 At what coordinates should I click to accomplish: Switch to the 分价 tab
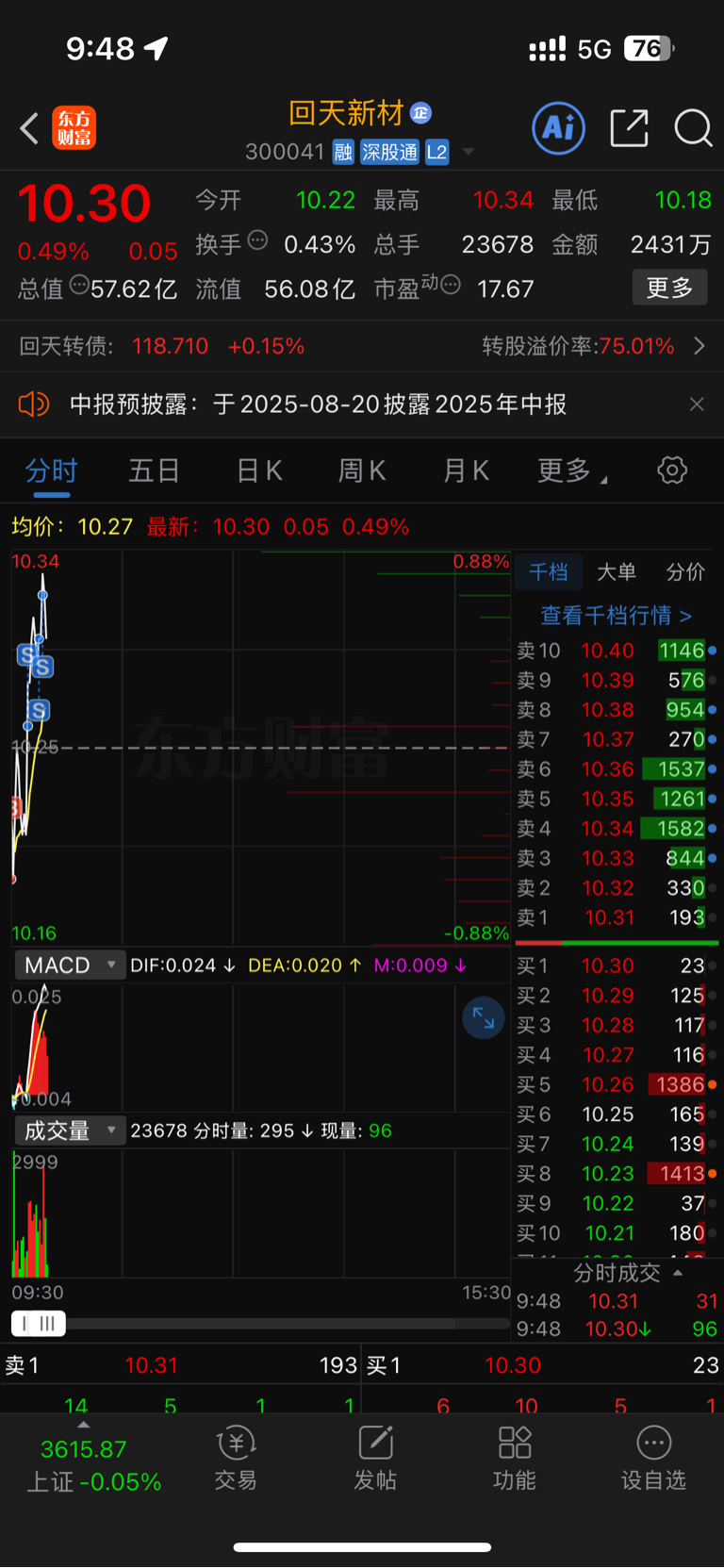tap(685, 571)
